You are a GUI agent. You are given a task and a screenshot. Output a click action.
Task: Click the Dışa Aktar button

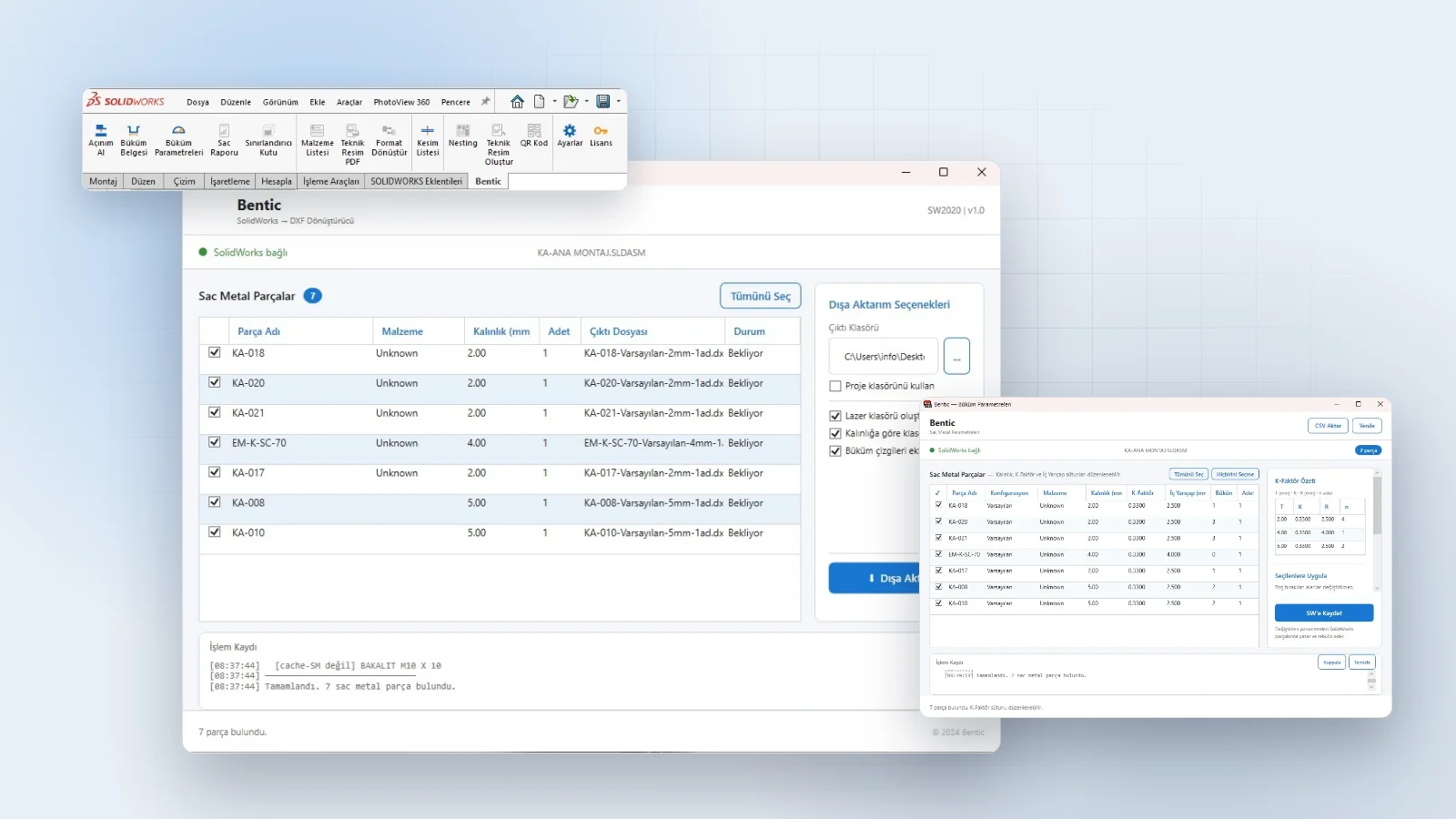pyautogui.click(x=875, y=578)
